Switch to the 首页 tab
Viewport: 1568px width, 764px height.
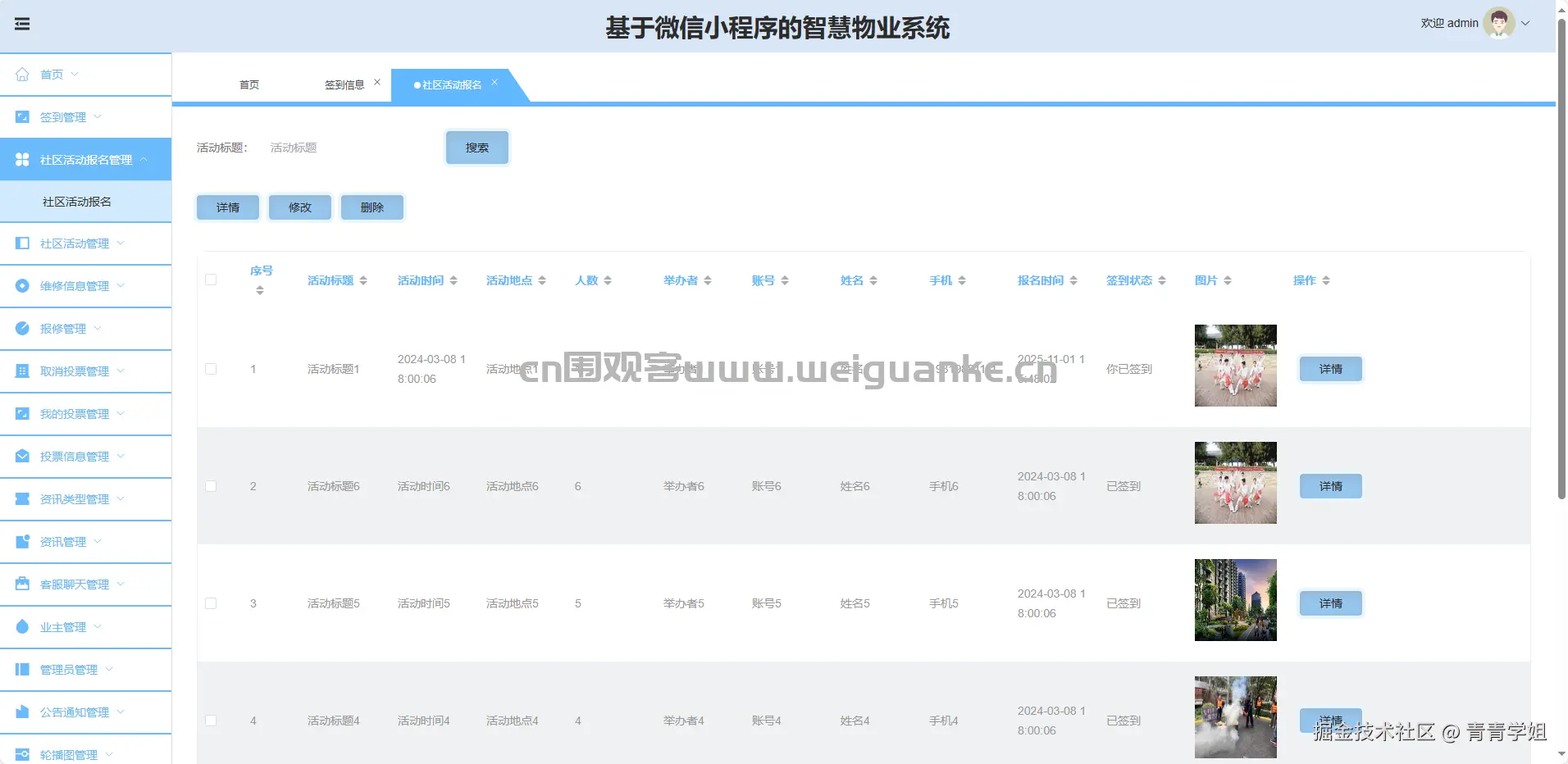coord(248,84)
